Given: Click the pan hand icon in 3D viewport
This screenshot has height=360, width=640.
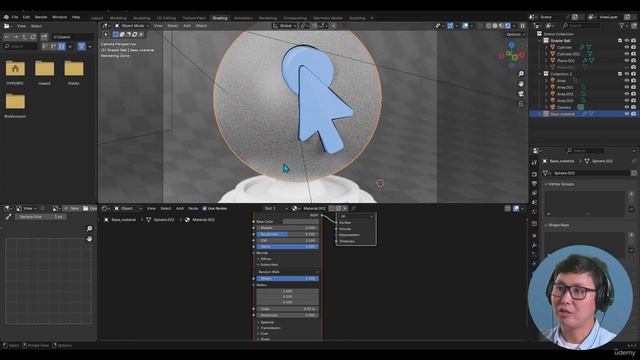Looking at the screenshot, I should (x=521, y=84).
